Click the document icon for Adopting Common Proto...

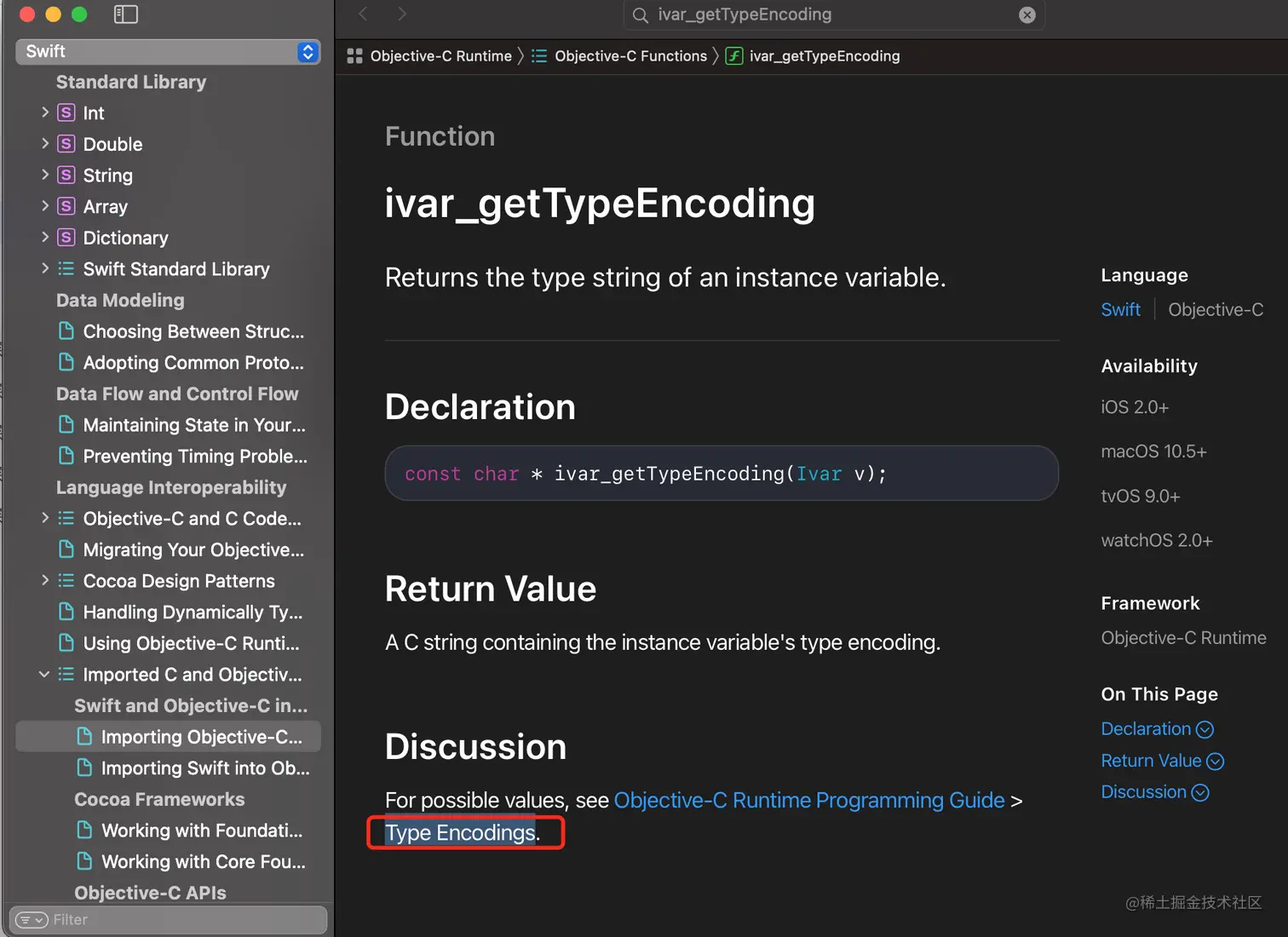click(66, 362)
